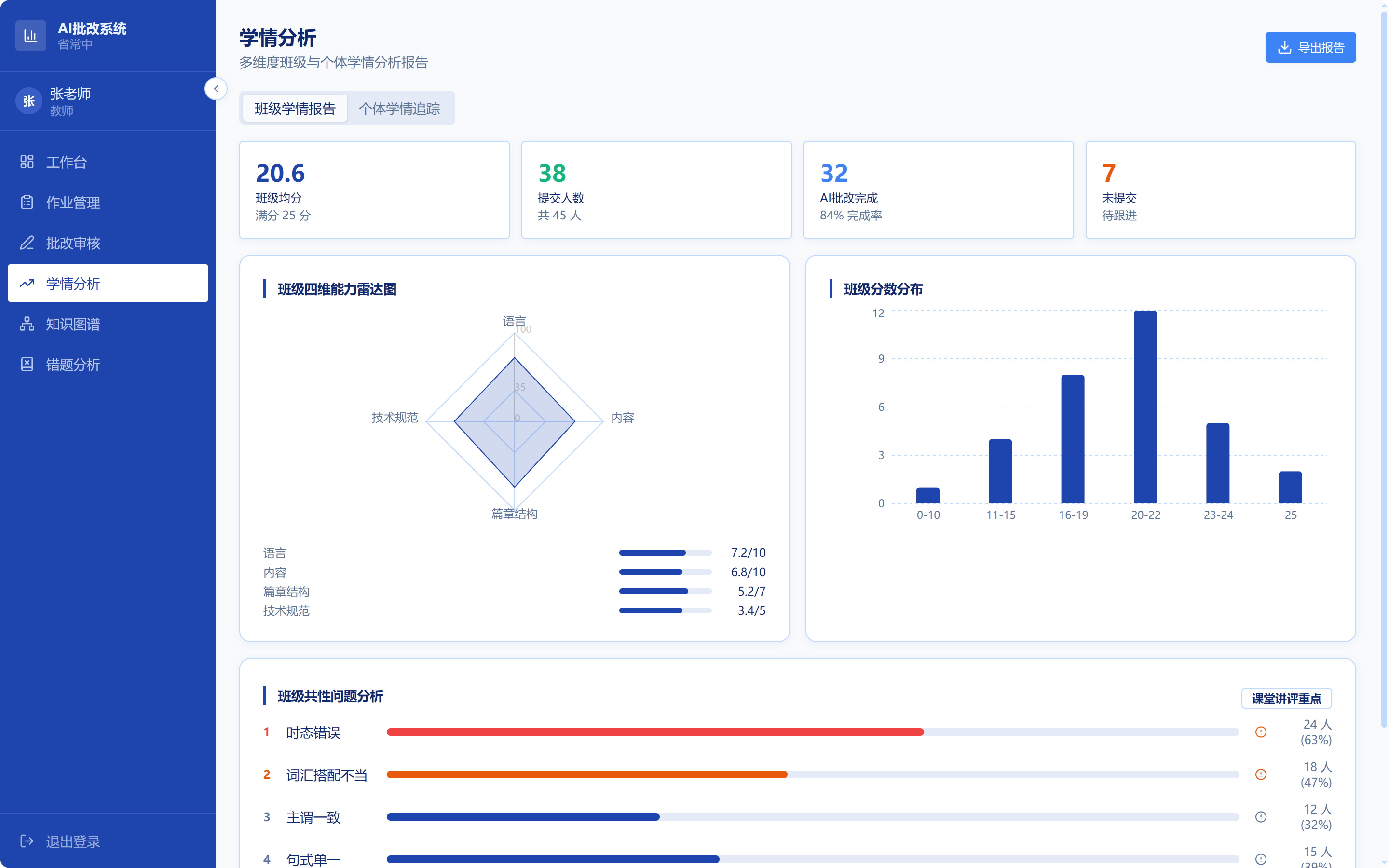Click the 词汇搭配不当 progress bar
The height and width of the screenshot is (868, 1389).
813,774
